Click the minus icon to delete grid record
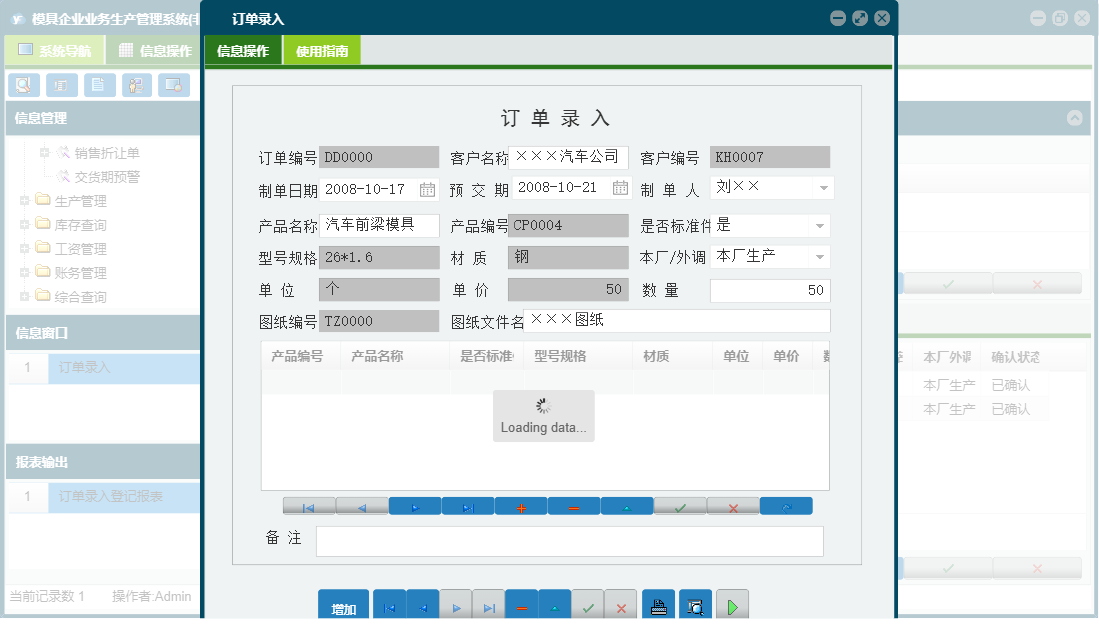The width and height of the screenshot is (1099, 635). pos(573,506)
